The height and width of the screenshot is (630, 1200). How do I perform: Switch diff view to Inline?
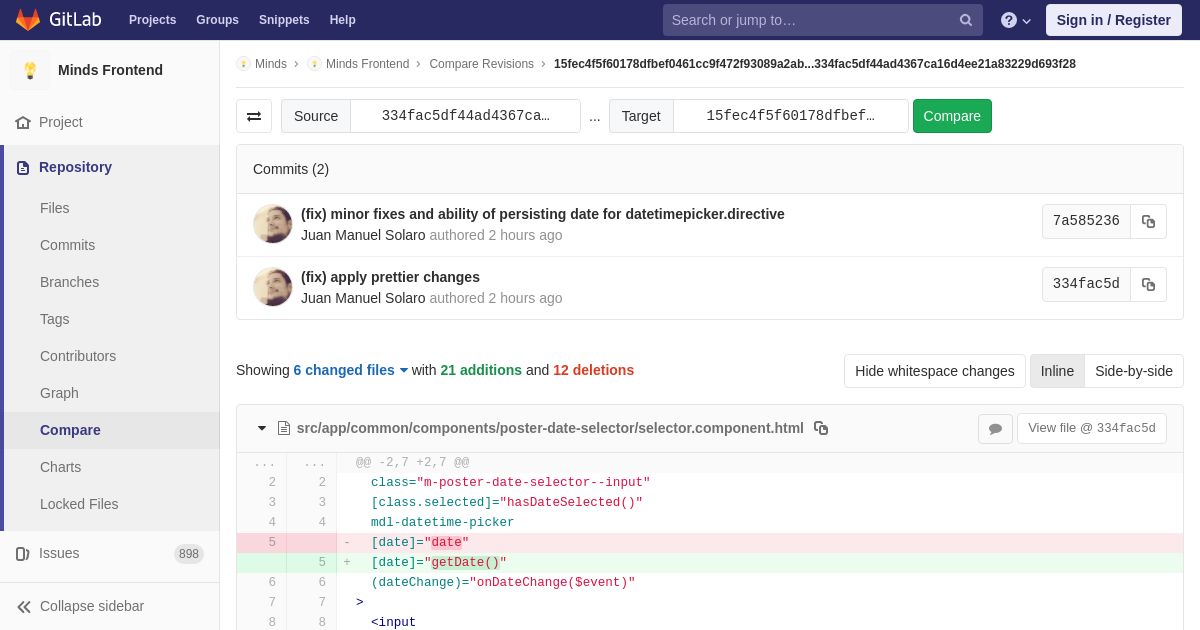(1057, 371)
